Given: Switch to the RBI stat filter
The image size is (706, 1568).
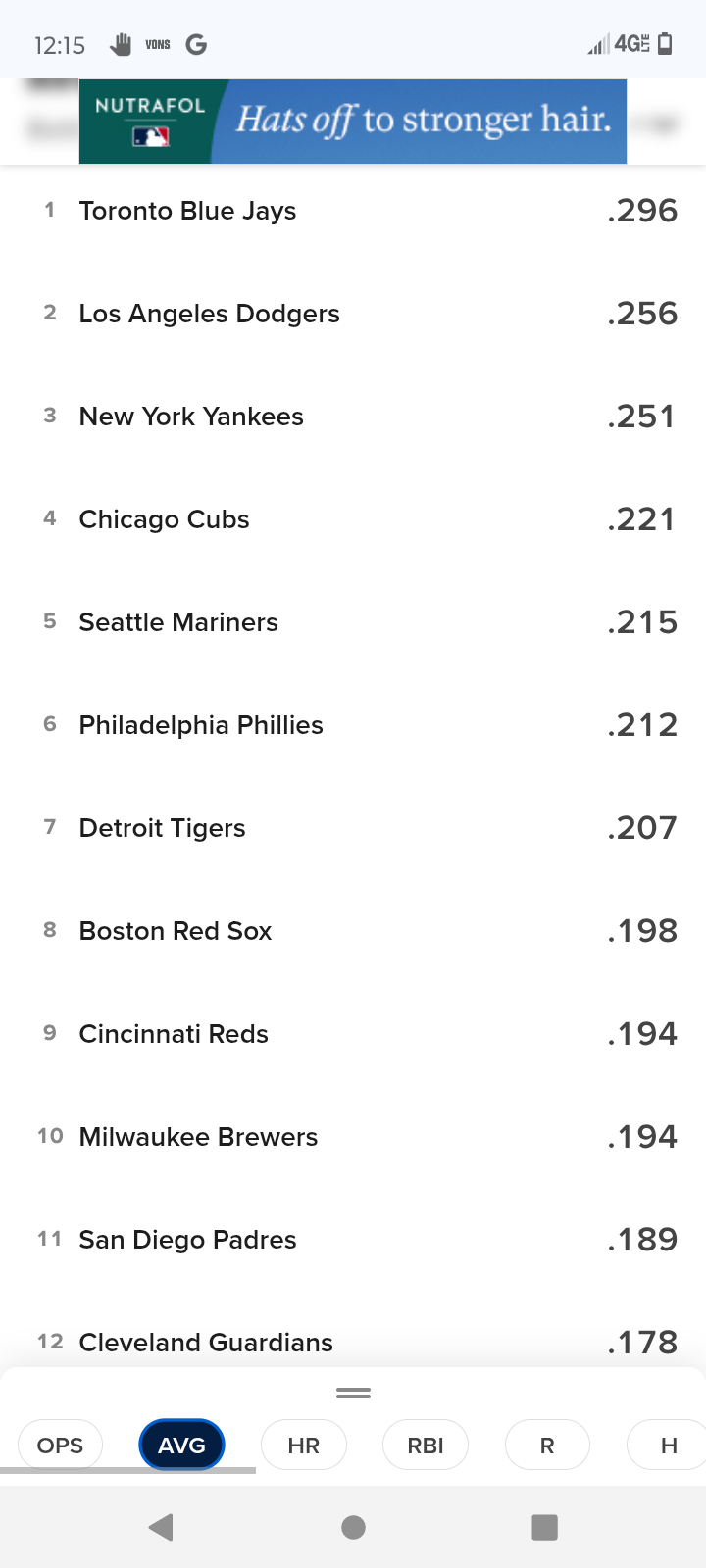Looking at the screenshot, I should 426,1445.
